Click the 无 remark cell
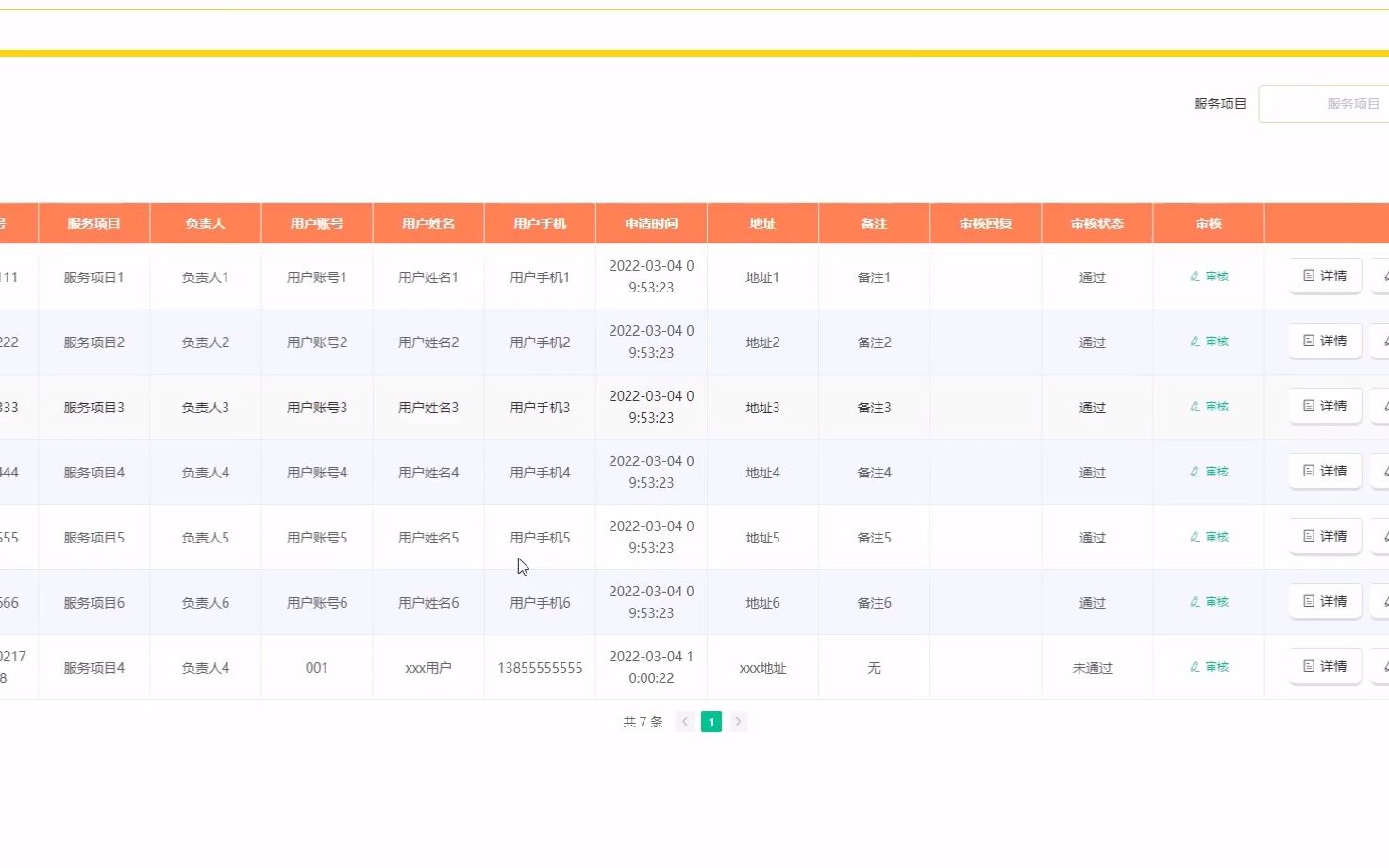Screen dimensions: 1389x868 click(874, 668)
